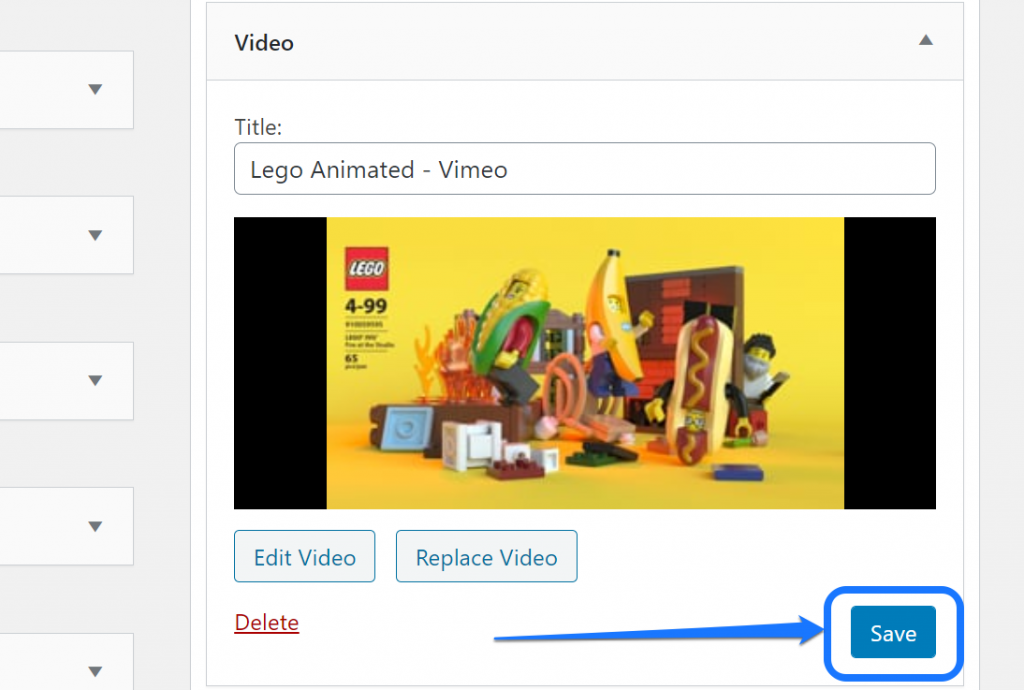Save the Video widget settings
The image size is (1024, 690).
[x=893, y=632]
